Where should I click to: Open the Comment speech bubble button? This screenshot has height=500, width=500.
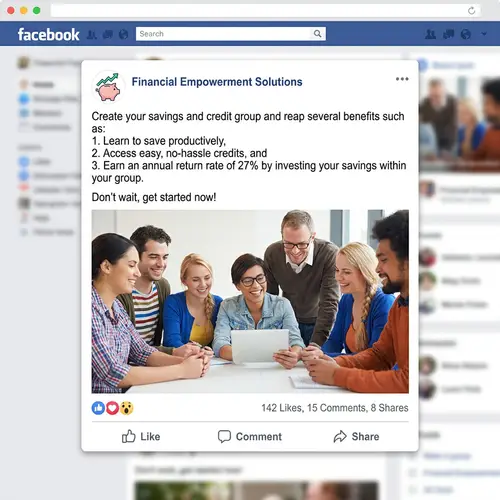pos(250,436)
